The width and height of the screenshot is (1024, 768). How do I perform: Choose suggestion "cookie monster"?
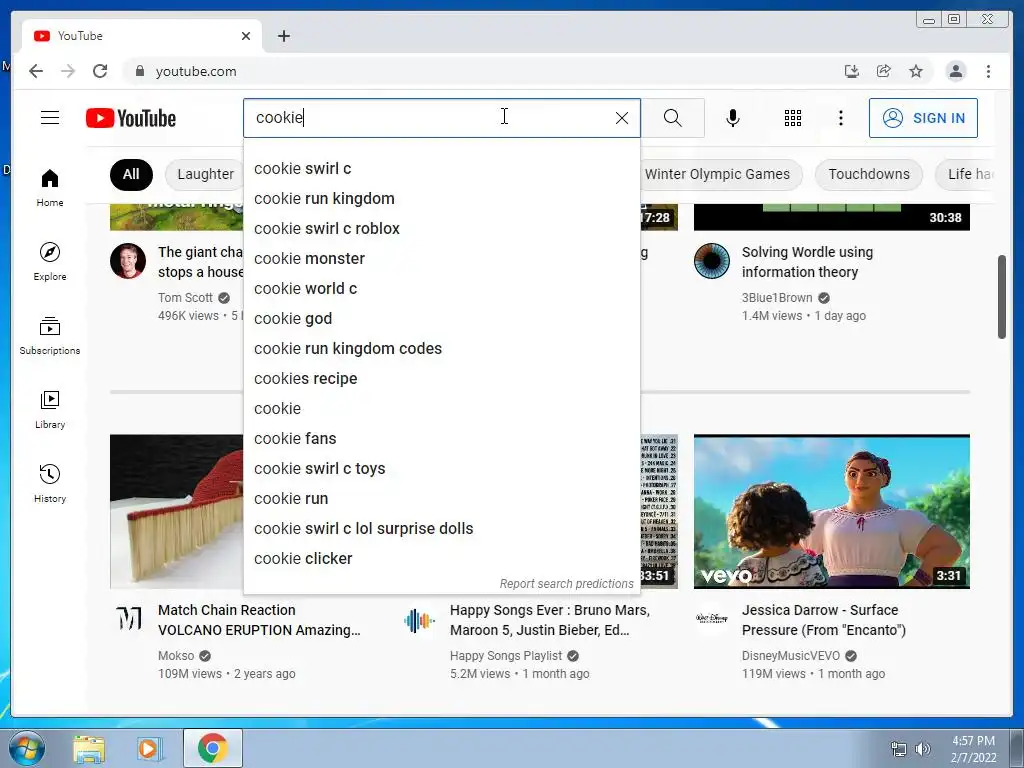[441, 259]
